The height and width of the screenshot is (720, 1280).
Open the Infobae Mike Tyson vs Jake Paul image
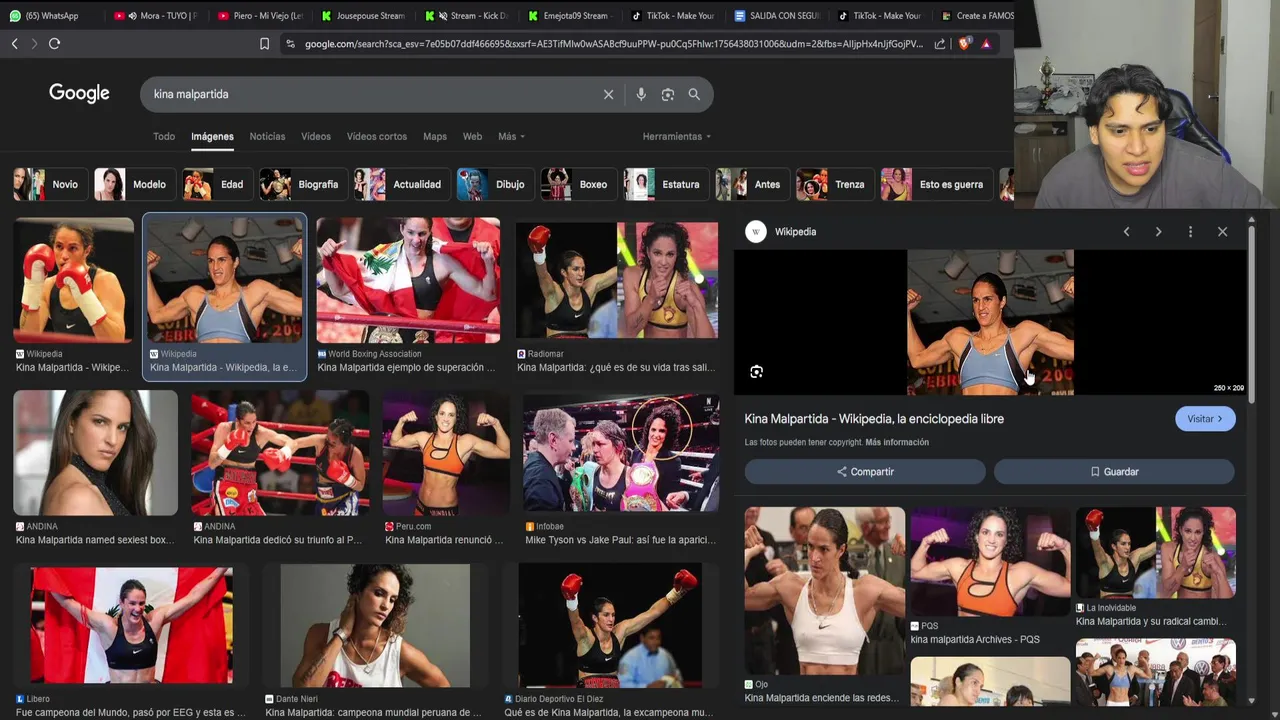tap(621, 453)
